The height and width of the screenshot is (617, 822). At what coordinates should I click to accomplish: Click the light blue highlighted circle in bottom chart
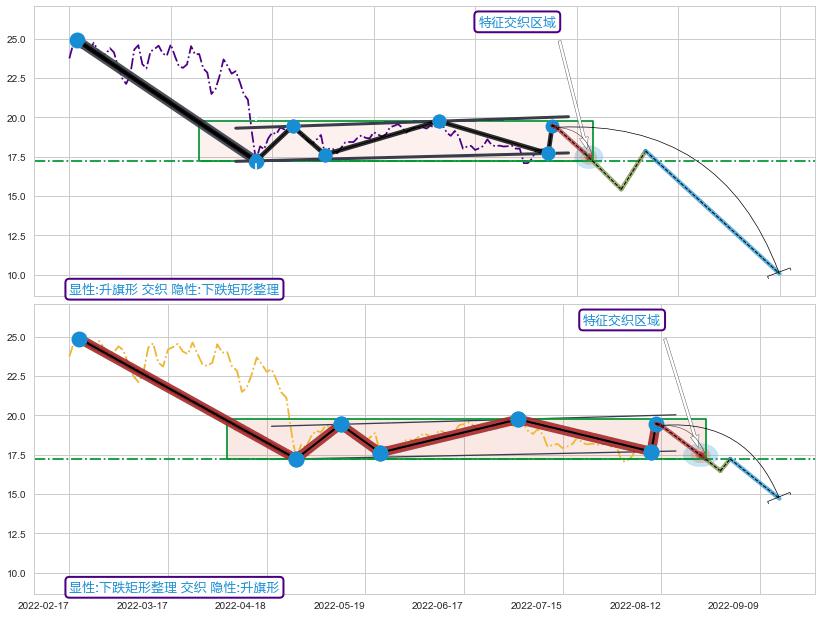tap(700, 455)
